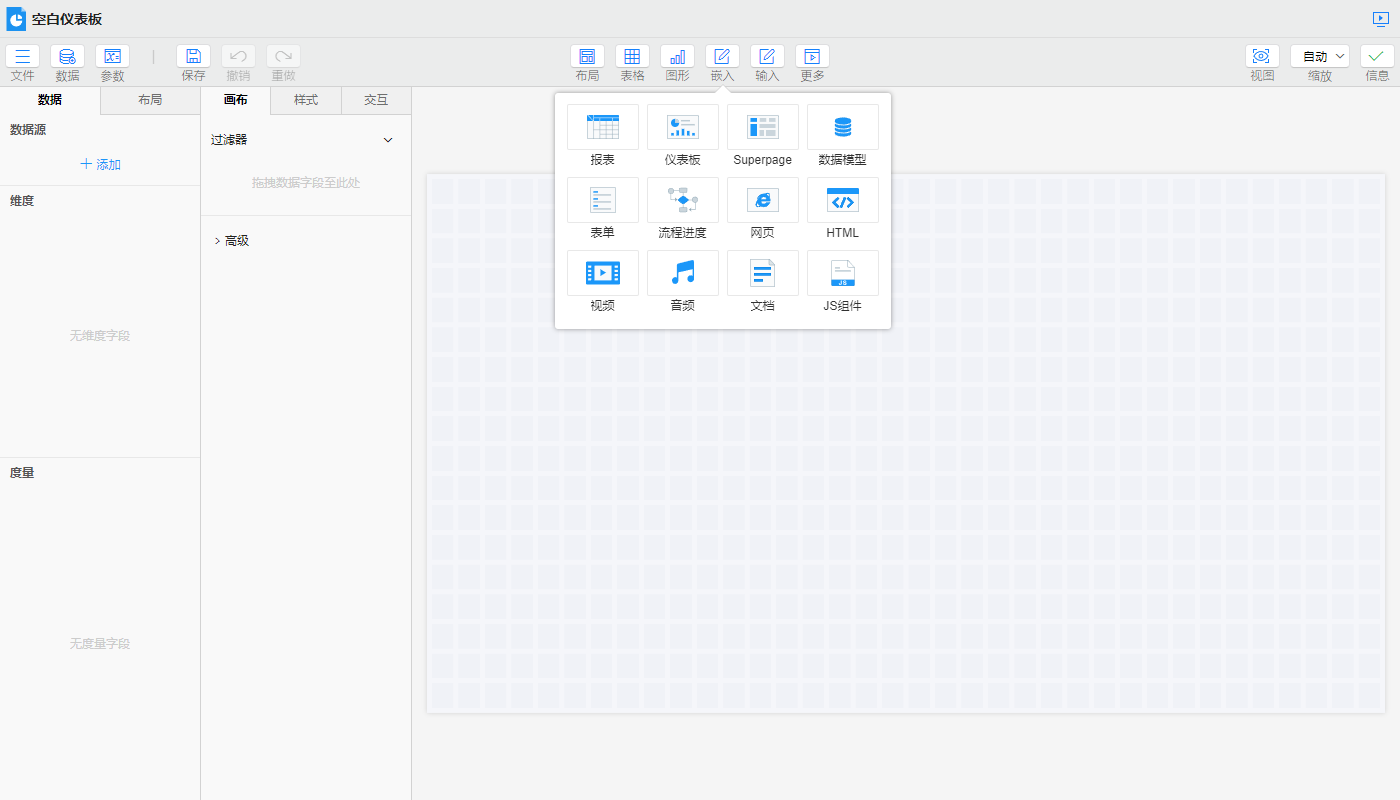Open the 缩放 zoom dropdown showing 自动
1400x800 pixels.
click(x=1319, y=57)
